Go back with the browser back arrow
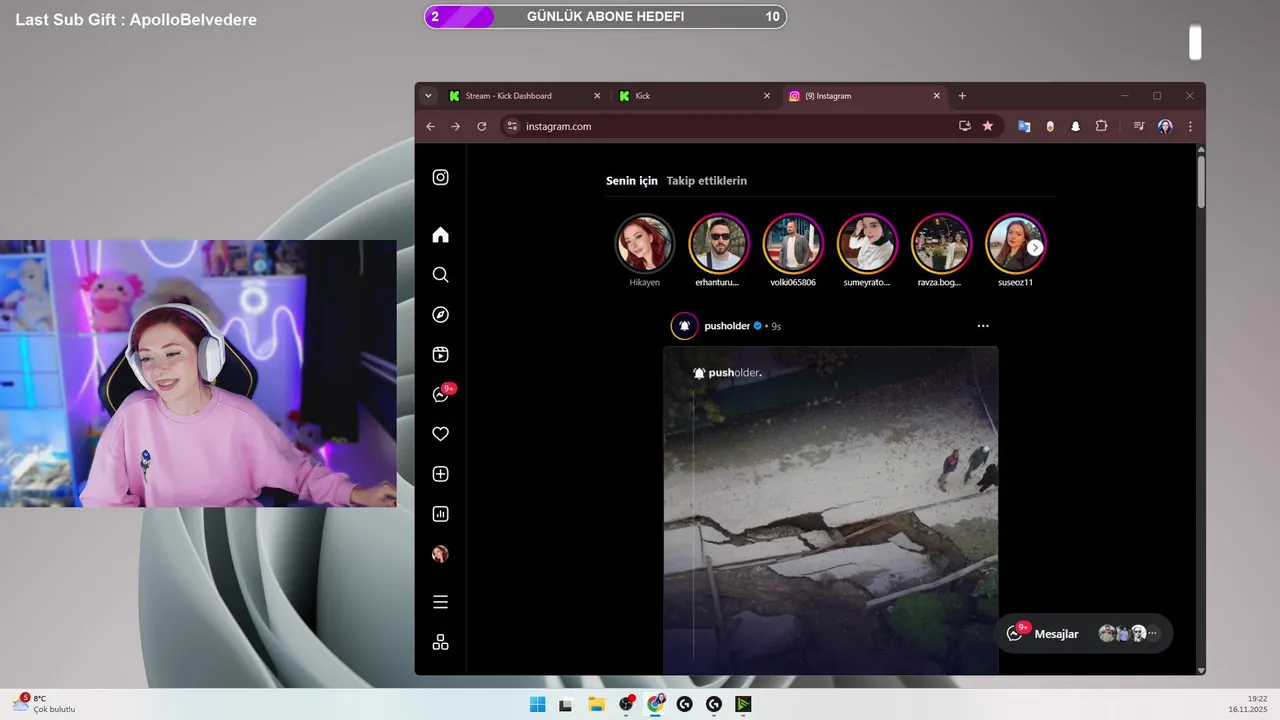 pos(430,126)
